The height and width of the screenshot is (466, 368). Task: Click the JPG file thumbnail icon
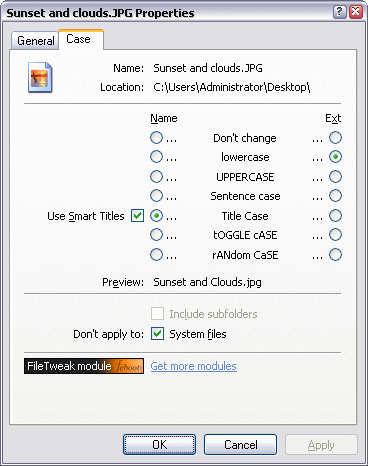[x=40, y=77]
